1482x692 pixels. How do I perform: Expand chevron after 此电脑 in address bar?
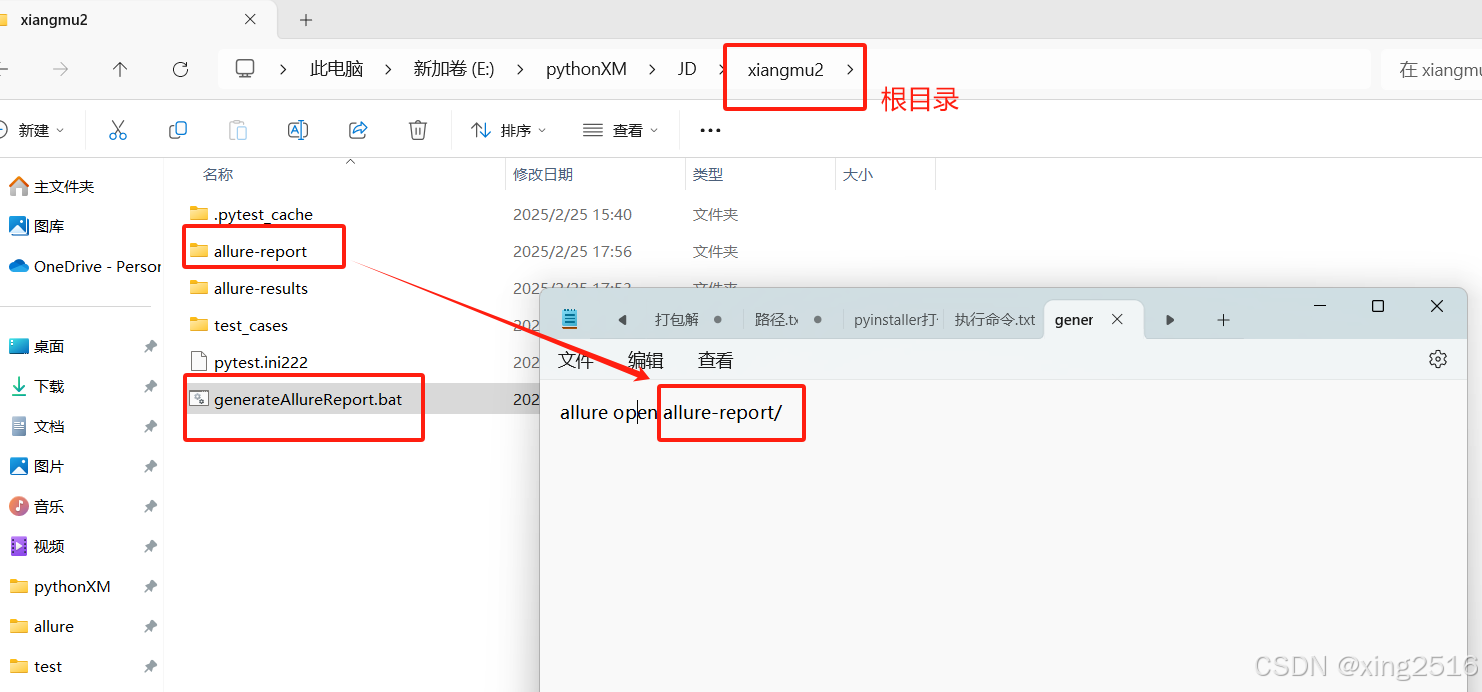(x=388, y=69)
